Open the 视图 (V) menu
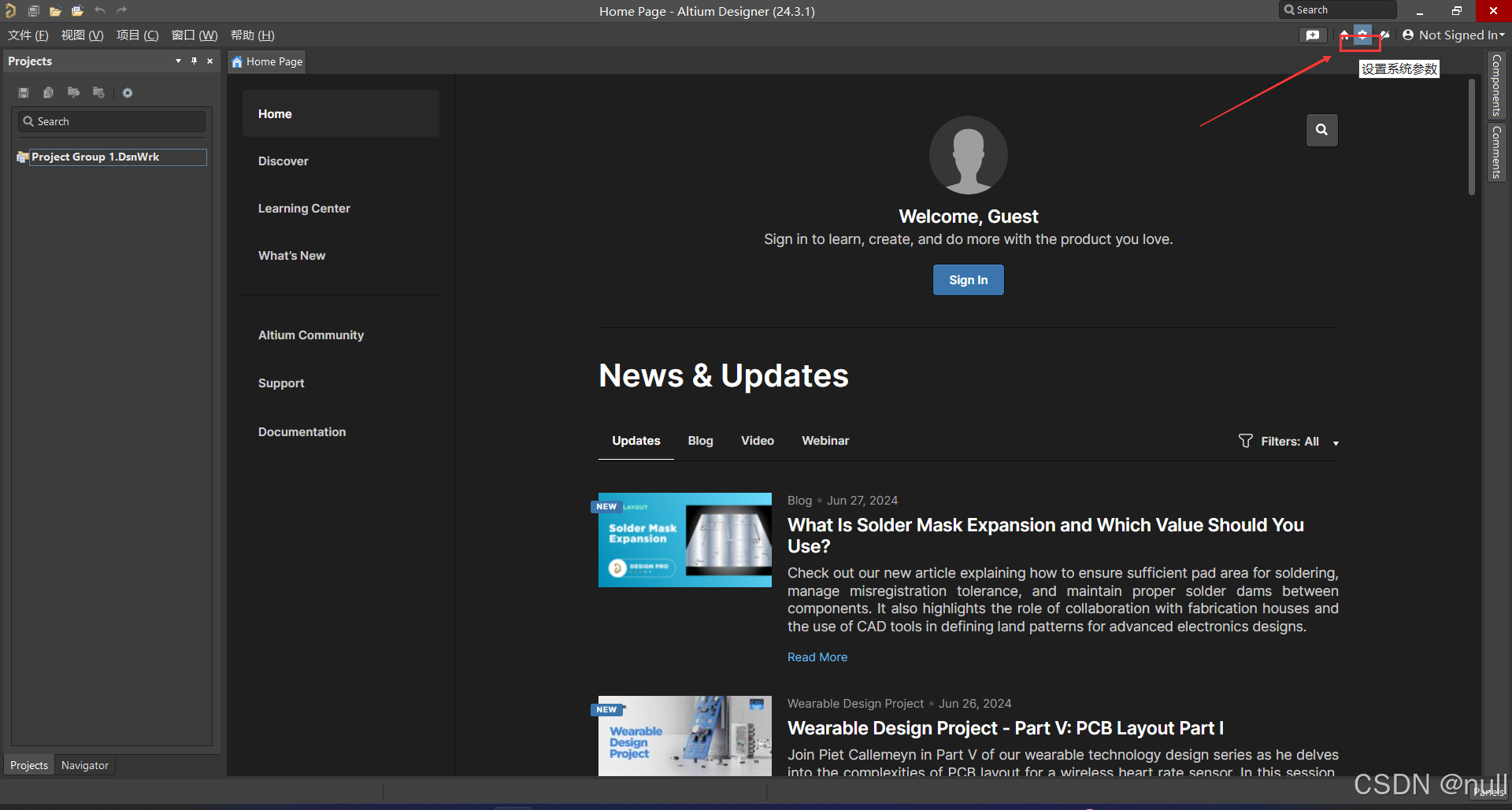1512x810 pixels. (x=83, y=35)
